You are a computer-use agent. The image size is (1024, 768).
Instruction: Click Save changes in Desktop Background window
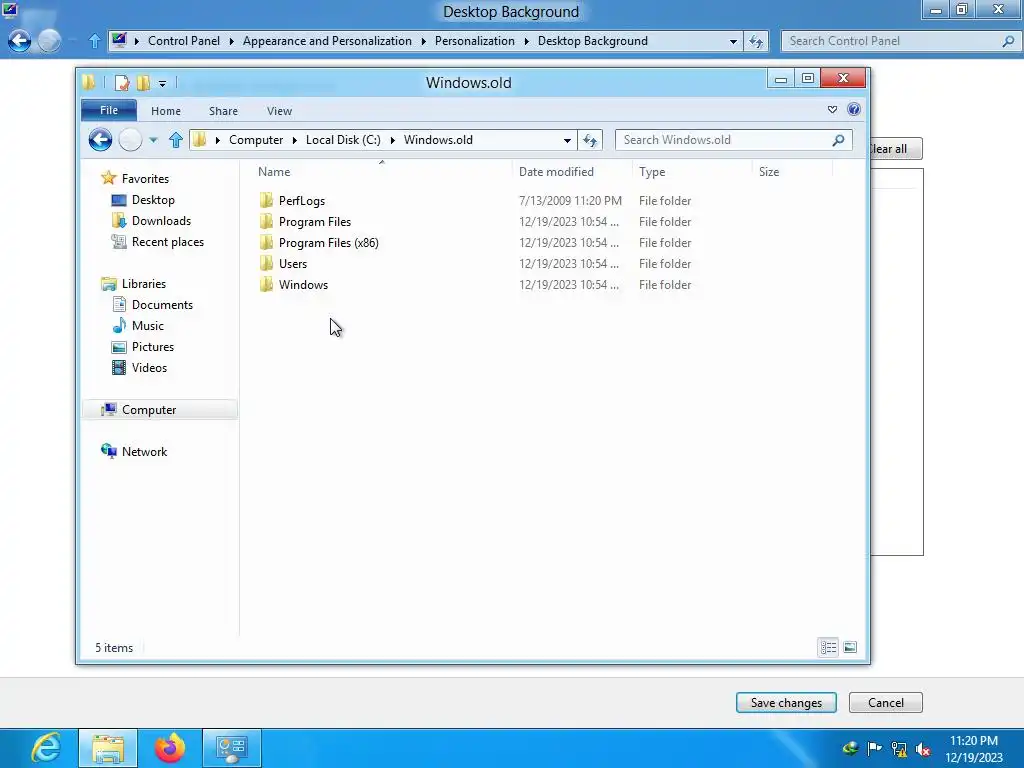click(x=786, y=703)
